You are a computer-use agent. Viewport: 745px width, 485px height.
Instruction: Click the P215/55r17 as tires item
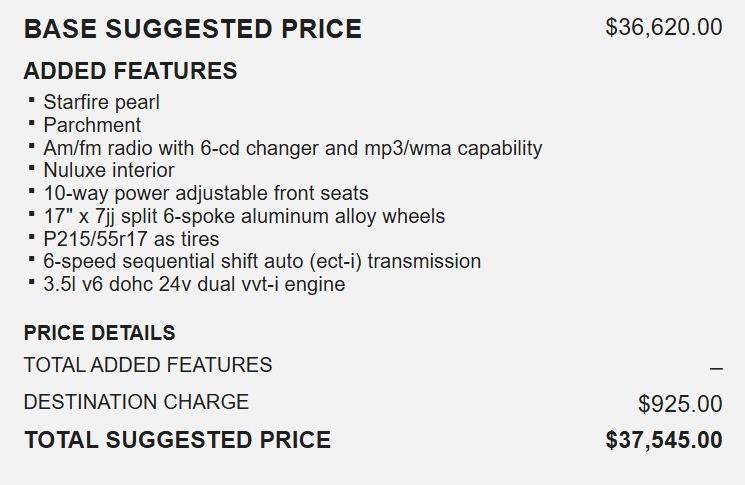point(131,239)
